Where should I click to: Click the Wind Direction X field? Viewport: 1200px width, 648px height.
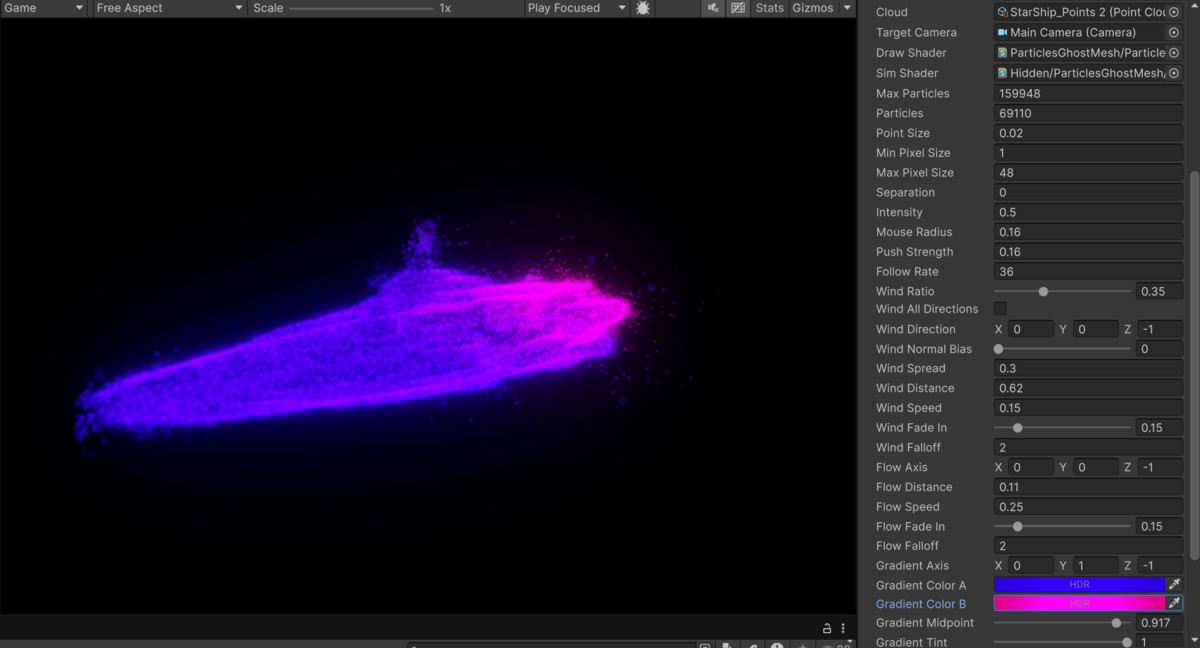pyautogui.click(x=1030, y=329)
